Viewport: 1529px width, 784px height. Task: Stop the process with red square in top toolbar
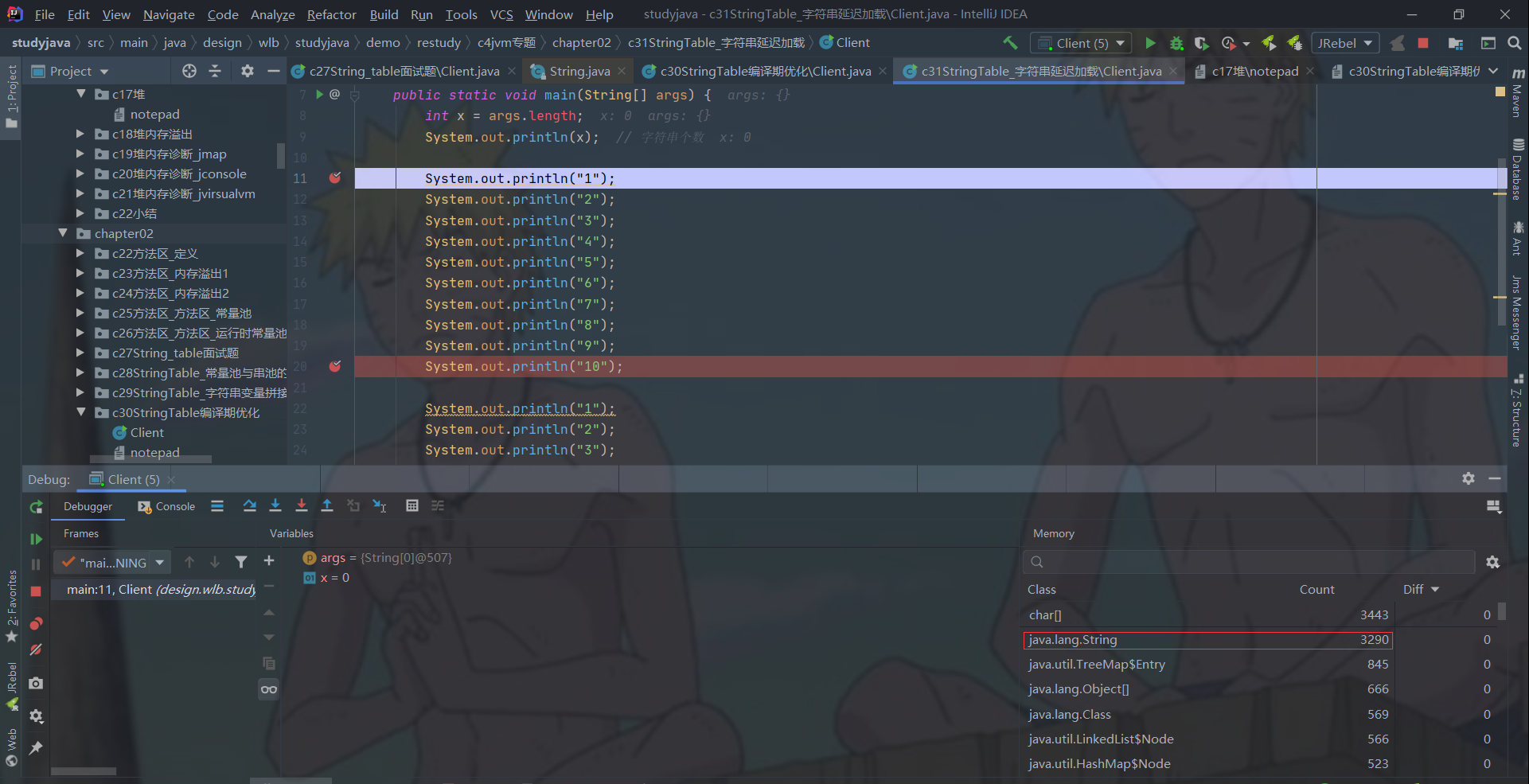click(x=1423, y=43)
